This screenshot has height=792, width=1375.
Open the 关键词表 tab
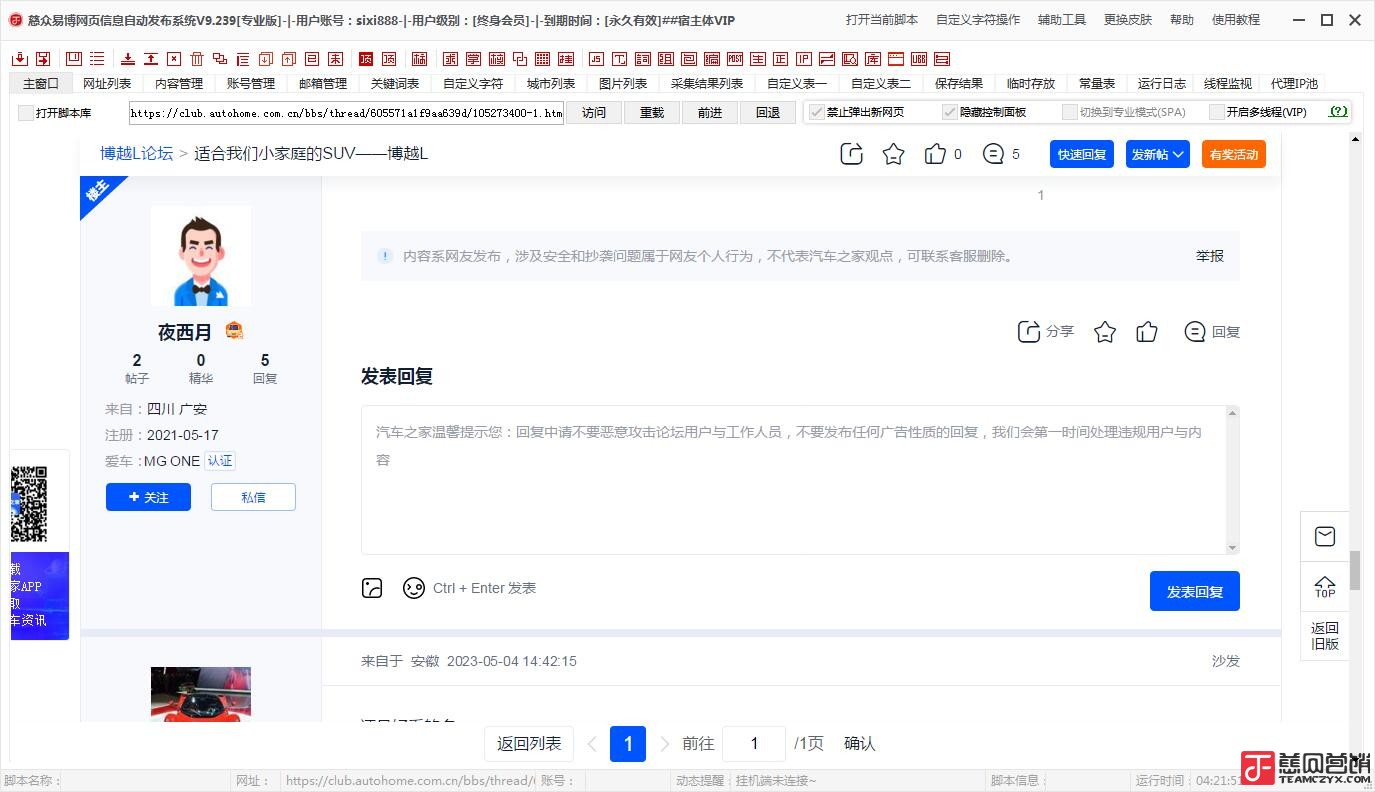click(395, 84)
